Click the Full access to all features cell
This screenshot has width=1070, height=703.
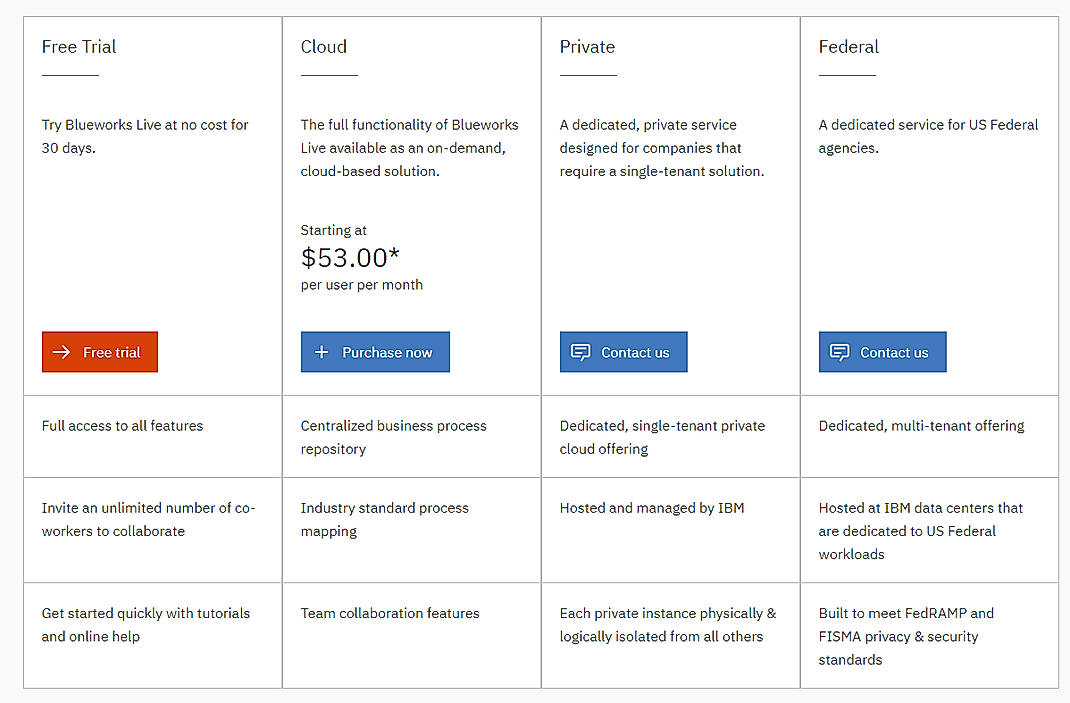[122, 426]
